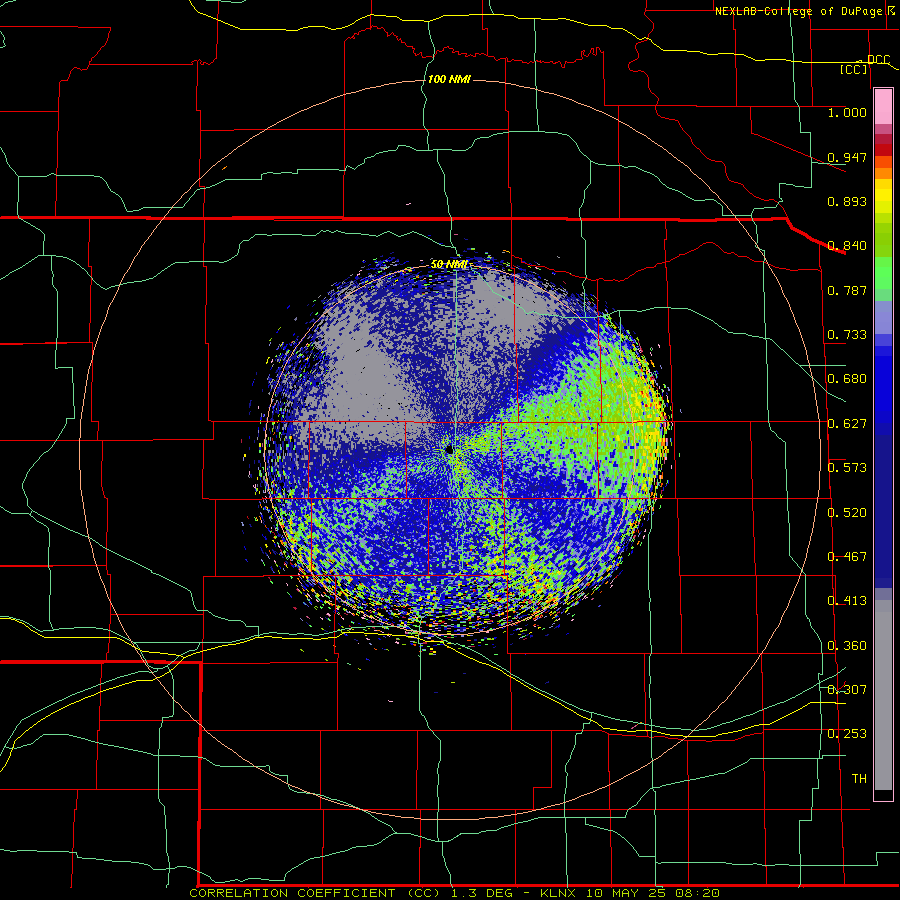The image size is (900, 900).
Task: Select the 0.787 scale value
Action: [847, 290]
